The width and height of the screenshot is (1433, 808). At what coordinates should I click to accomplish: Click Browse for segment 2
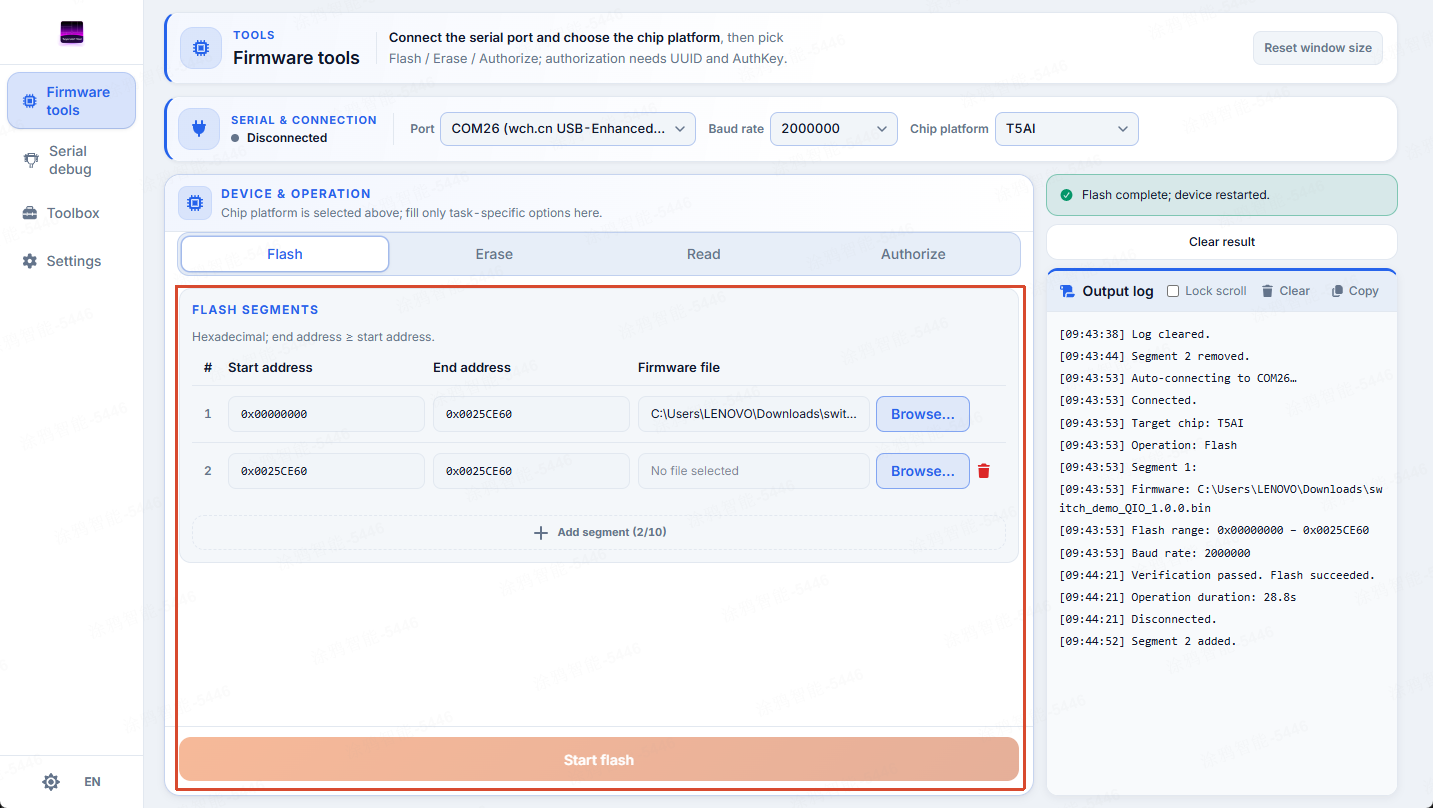(923, 471)
